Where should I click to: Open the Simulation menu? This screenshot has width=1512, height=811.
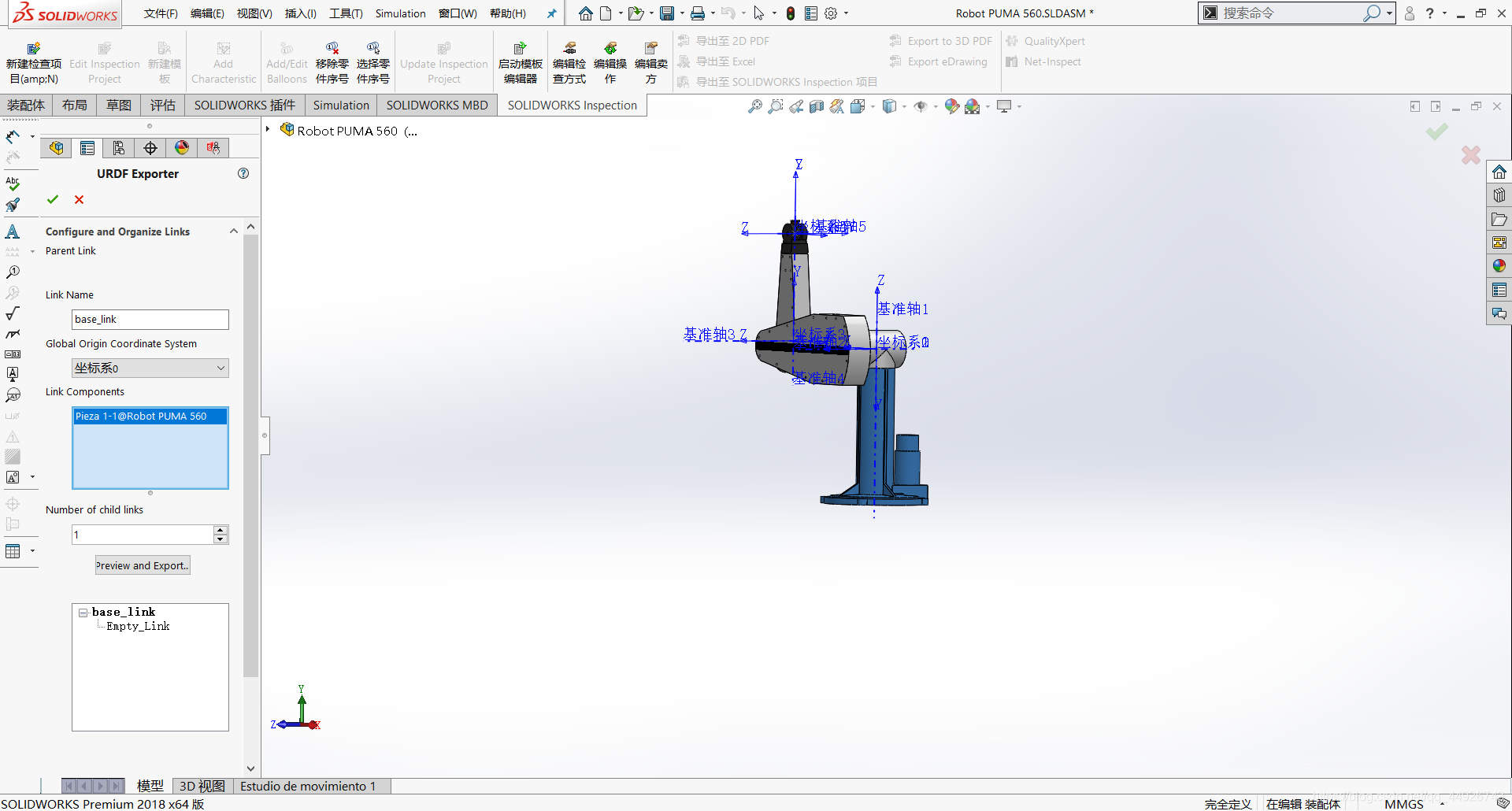400,13
